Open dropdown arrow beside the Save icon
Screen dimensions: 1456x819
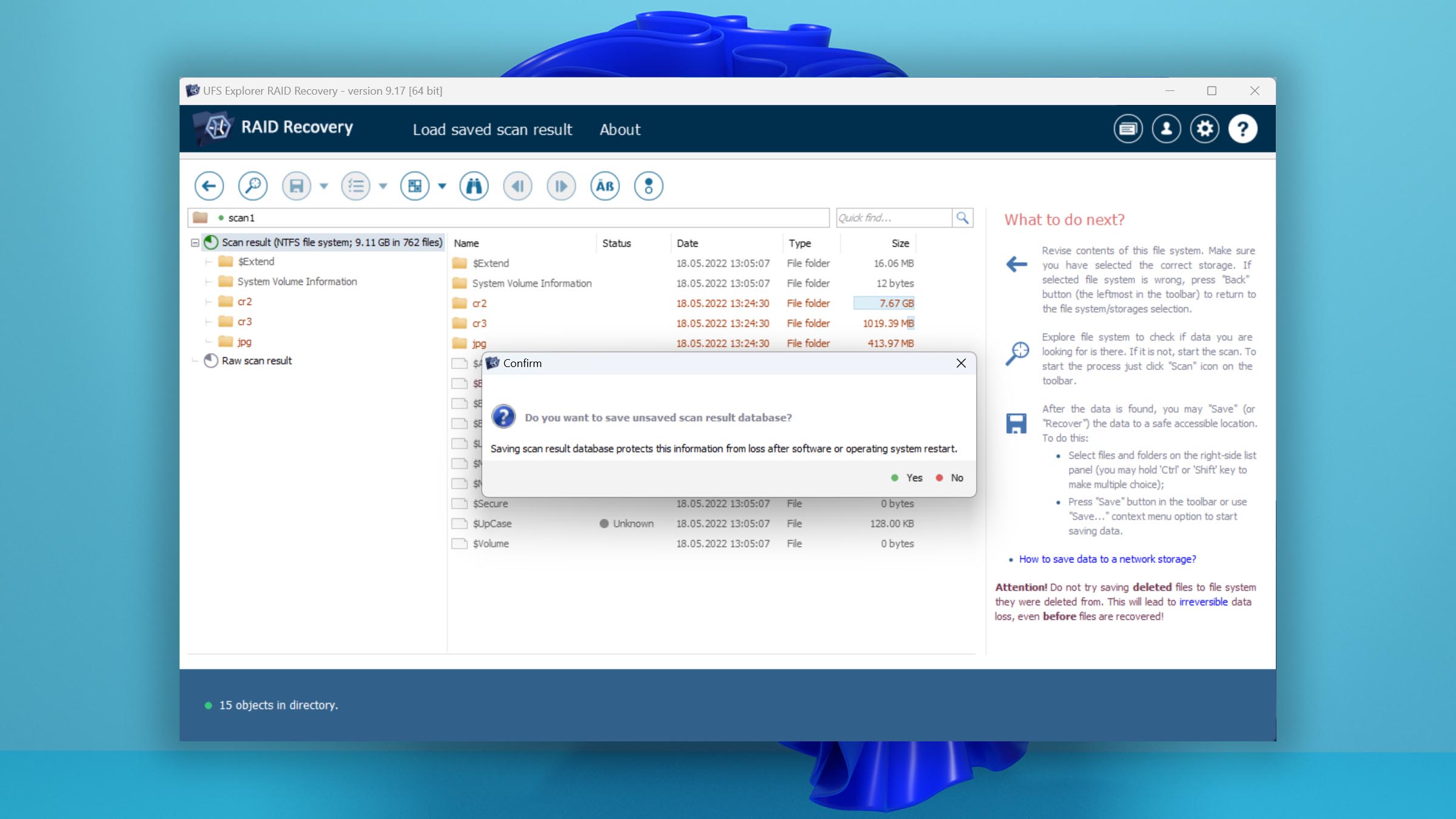324,186
